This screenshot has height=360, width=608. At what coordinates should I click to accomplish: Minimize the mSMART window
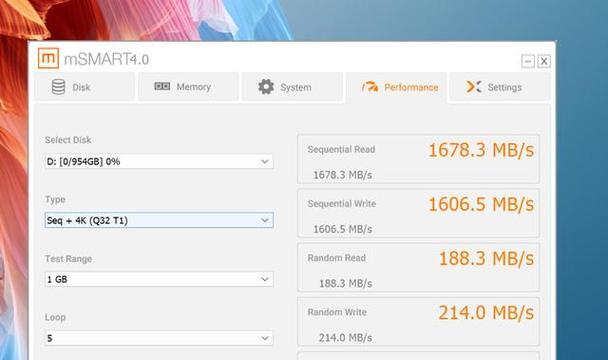[x=528, y=61]
